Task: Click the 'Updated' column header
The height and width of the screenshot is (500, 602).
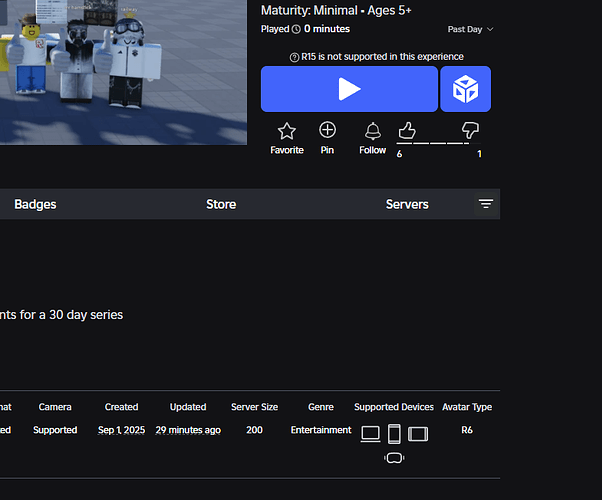Action: [x=188, y=407]
